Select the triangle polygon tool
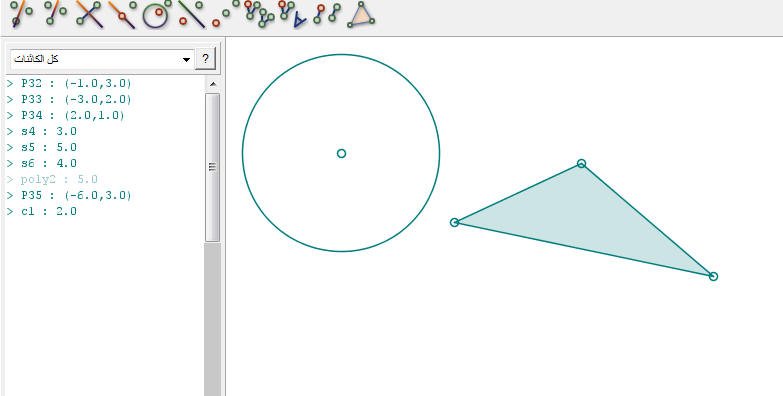This screenshot has height=396, width=783. pos(361,14)
